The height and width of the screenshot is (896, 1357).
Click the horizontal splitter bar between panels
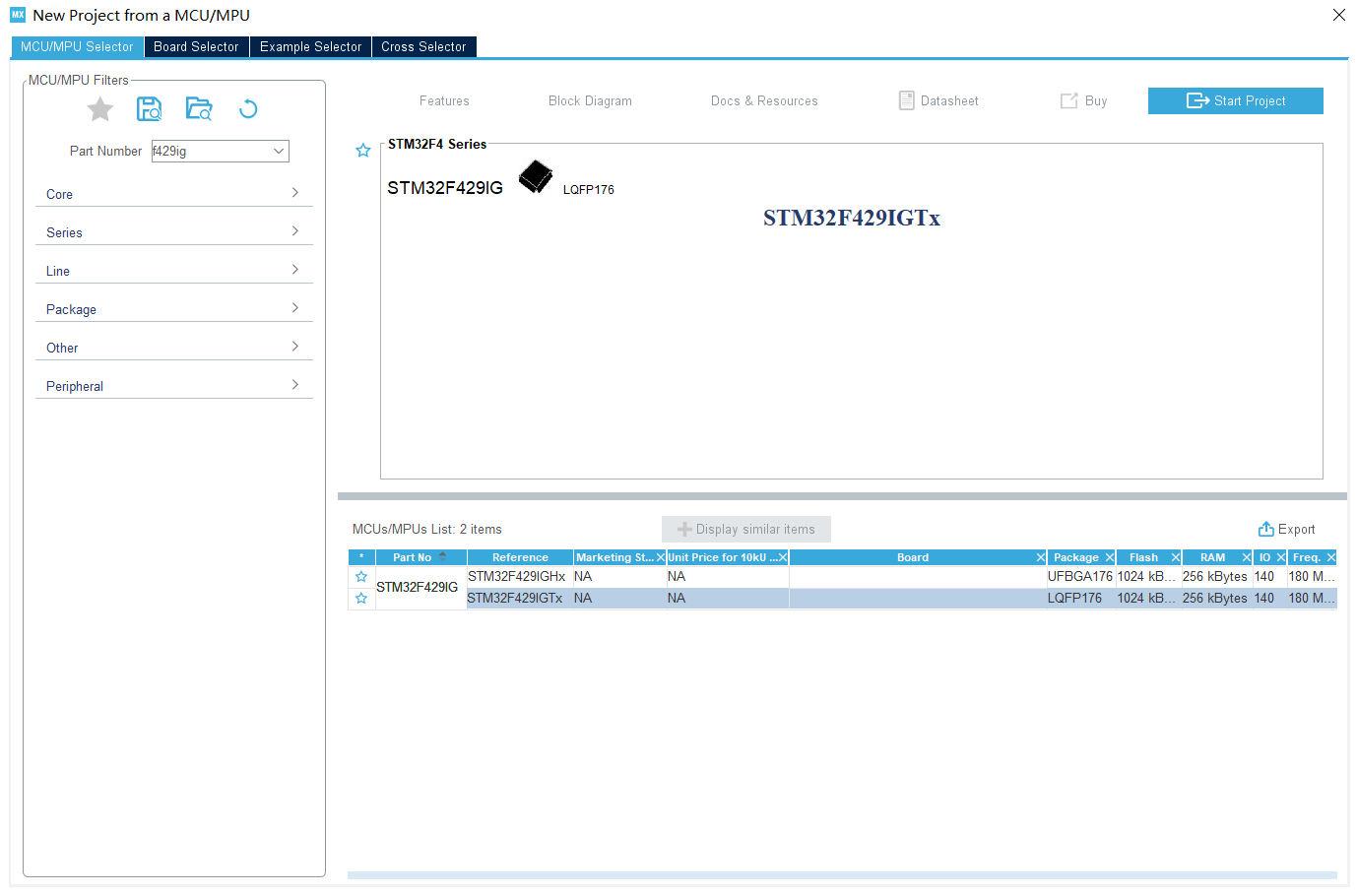click(x=842, y=496)
